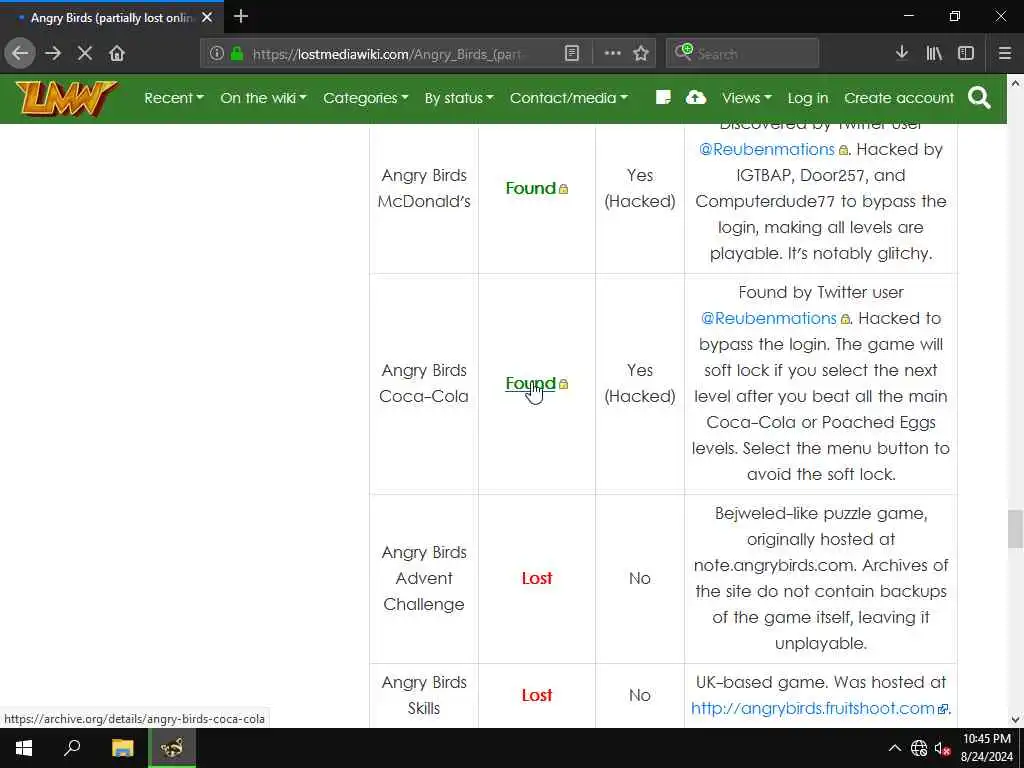Click 'Angry Birds Coca-Cola' cell
Viewport: 1024px width, 768px height.
coord(424,383)
